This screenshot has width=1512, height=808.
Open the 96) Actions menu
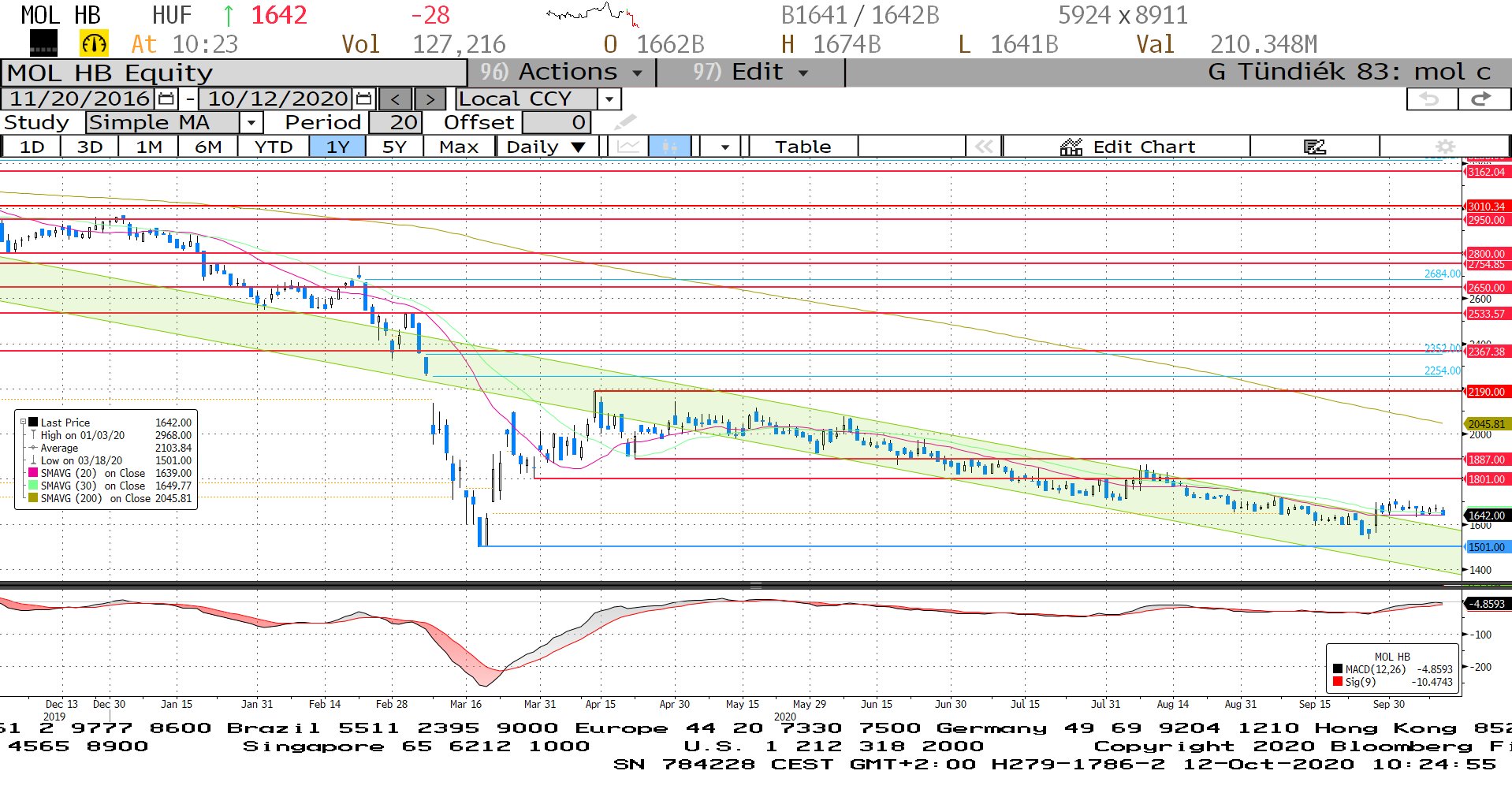point(561,73)
